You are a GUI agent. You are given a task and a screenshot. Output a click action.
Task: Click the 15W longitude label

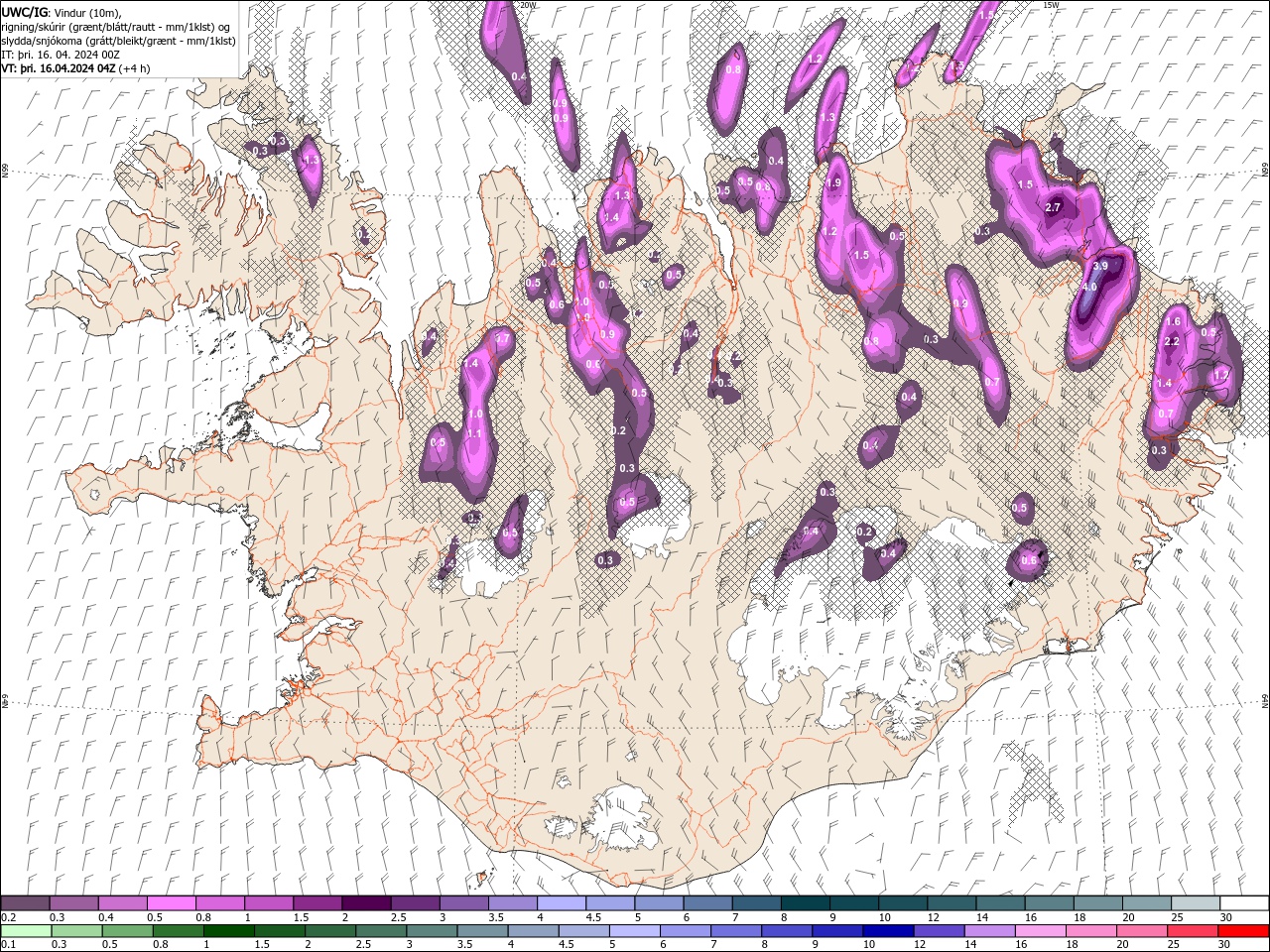[x=1051, y=5]
